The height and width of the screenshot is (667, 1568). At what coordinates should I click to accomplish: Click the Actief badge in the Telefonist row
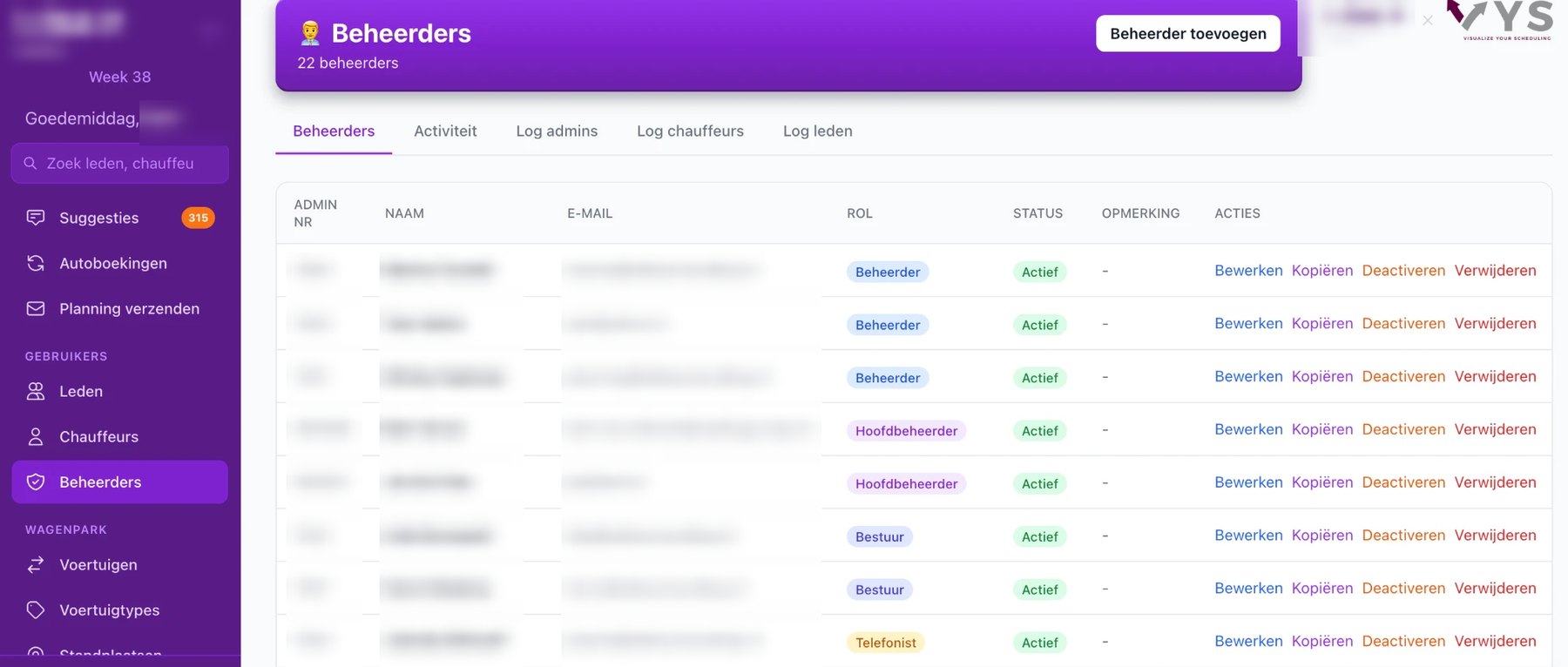click(x=1039, y=643)
